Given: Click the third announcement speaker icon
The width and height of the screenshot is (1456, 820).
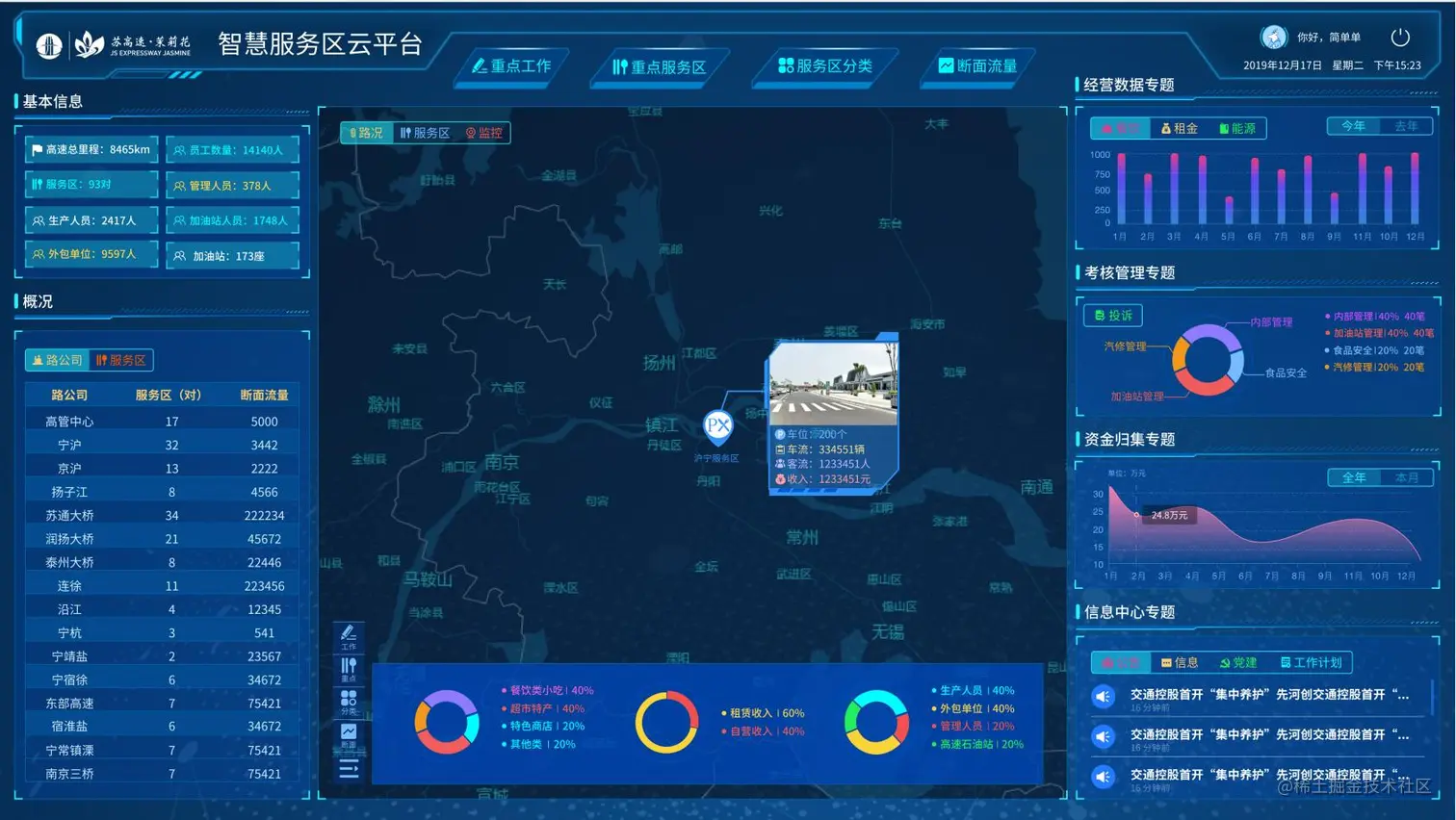Looking at the screenshot, I should [1104, 777].
